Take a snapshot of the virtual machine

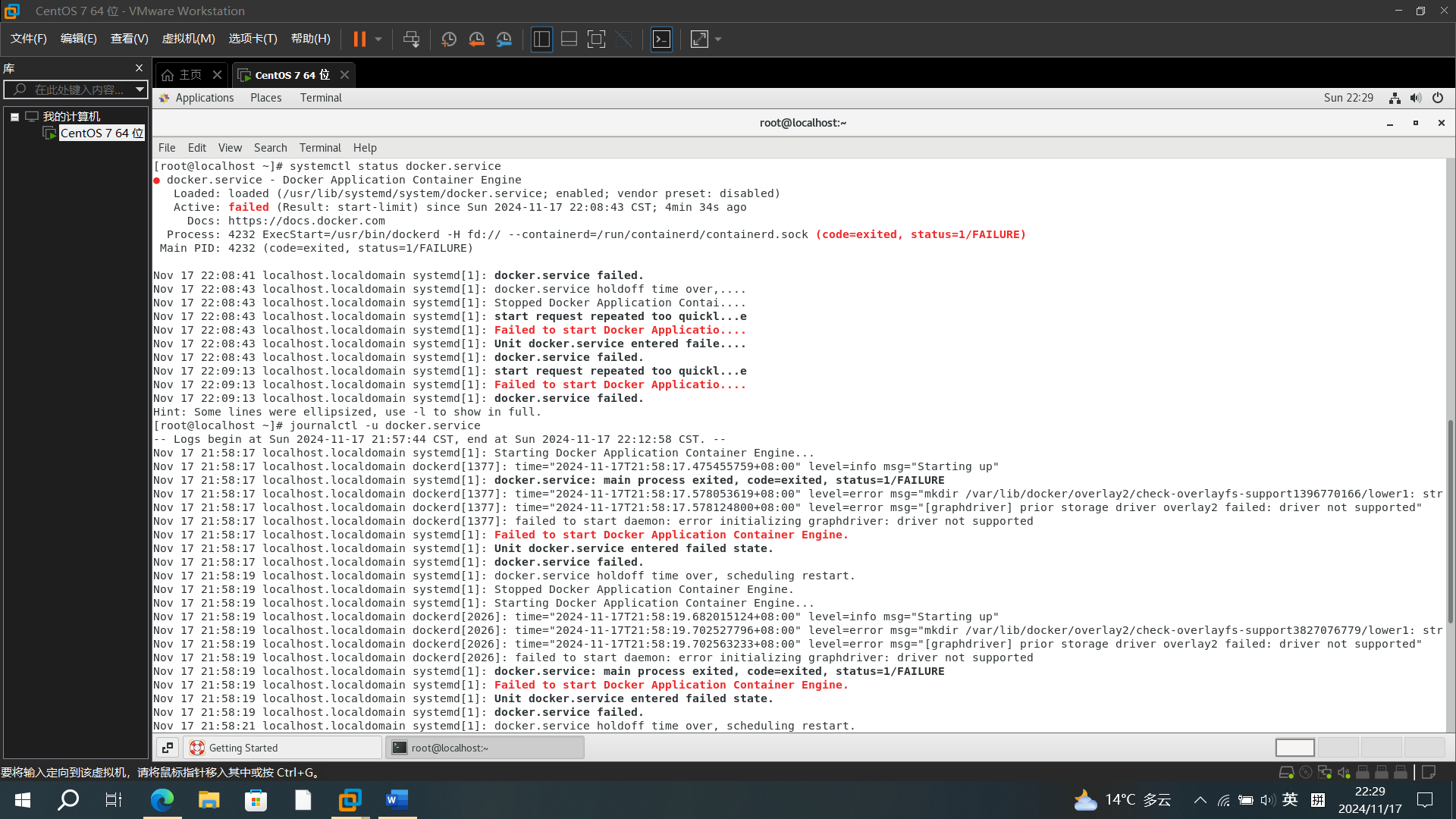coord(449,39)
